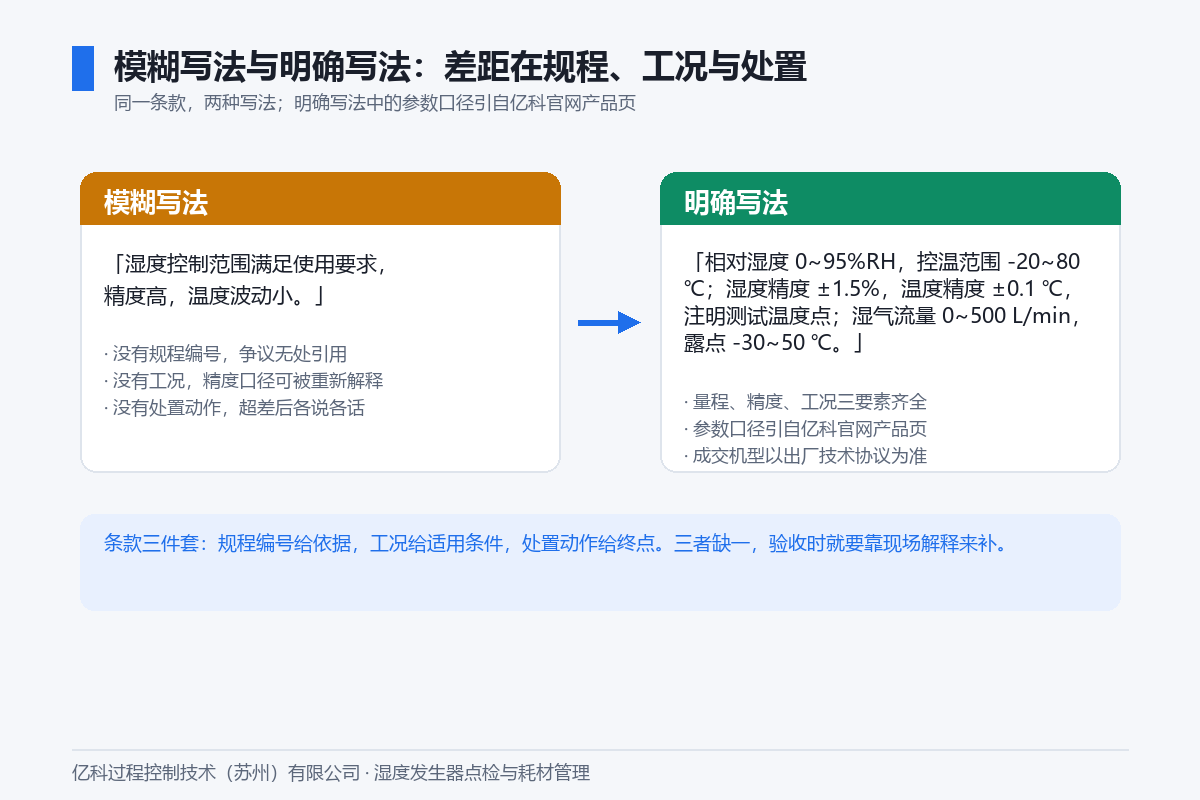Select bullet 没有规程编号，争议无处引用

tap(225, 353)
